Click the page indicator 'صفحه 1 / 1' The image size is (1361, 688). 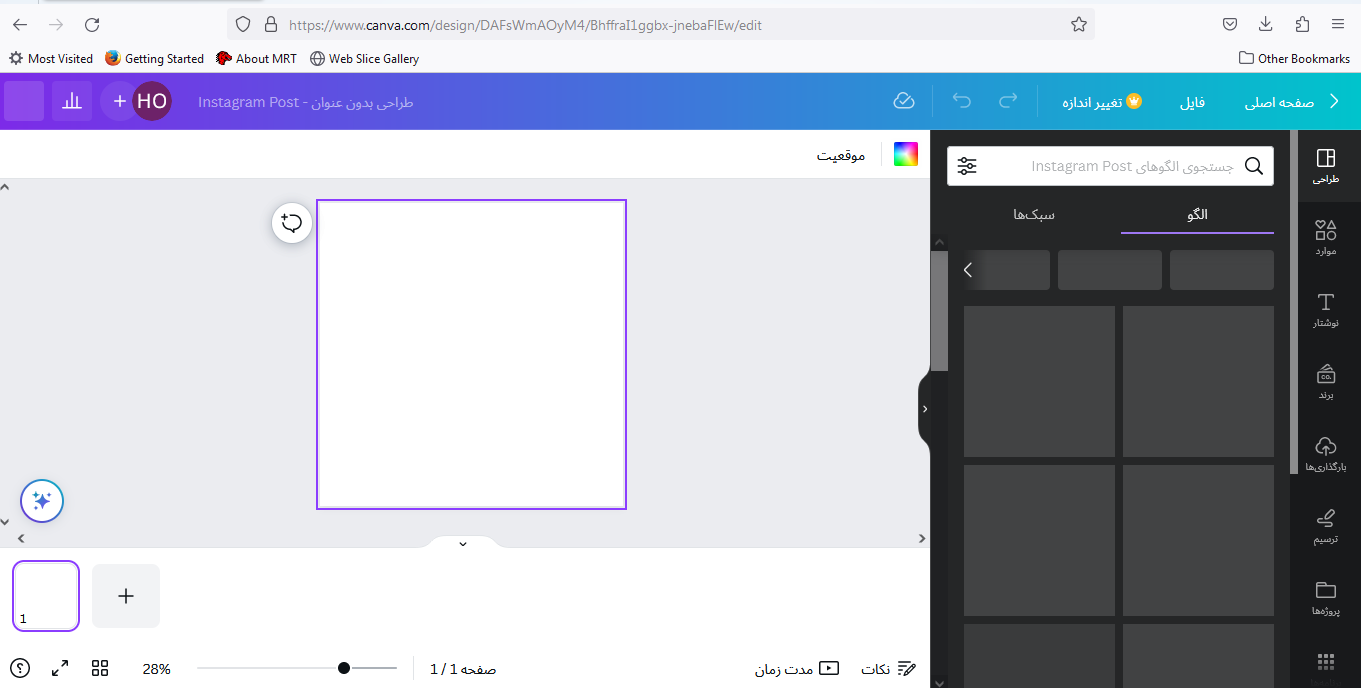[x=463, y=669]
